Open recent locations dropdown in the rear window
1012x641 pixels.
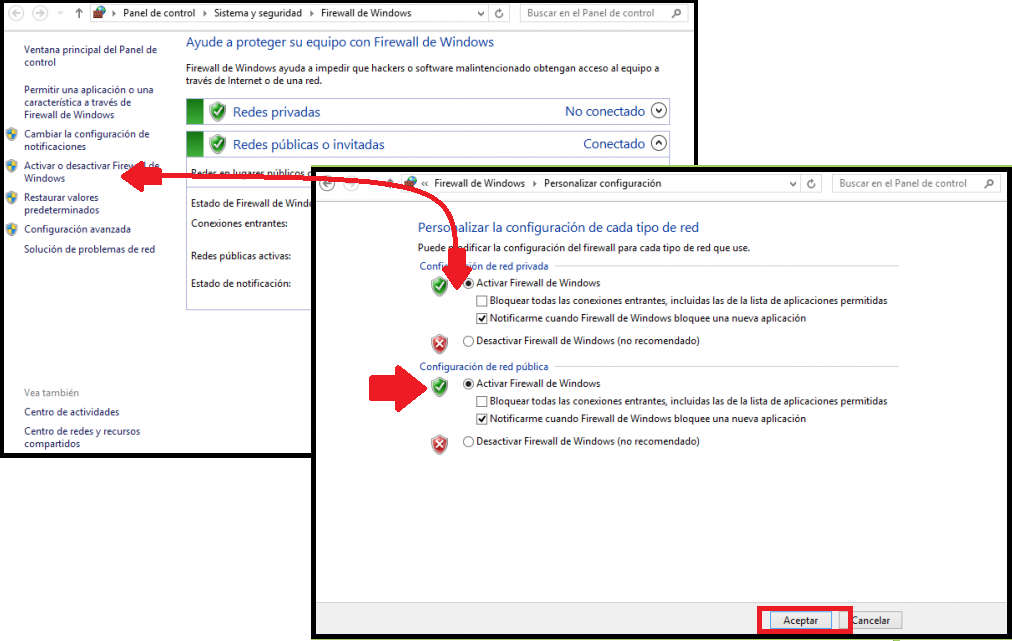pos(60,13)
